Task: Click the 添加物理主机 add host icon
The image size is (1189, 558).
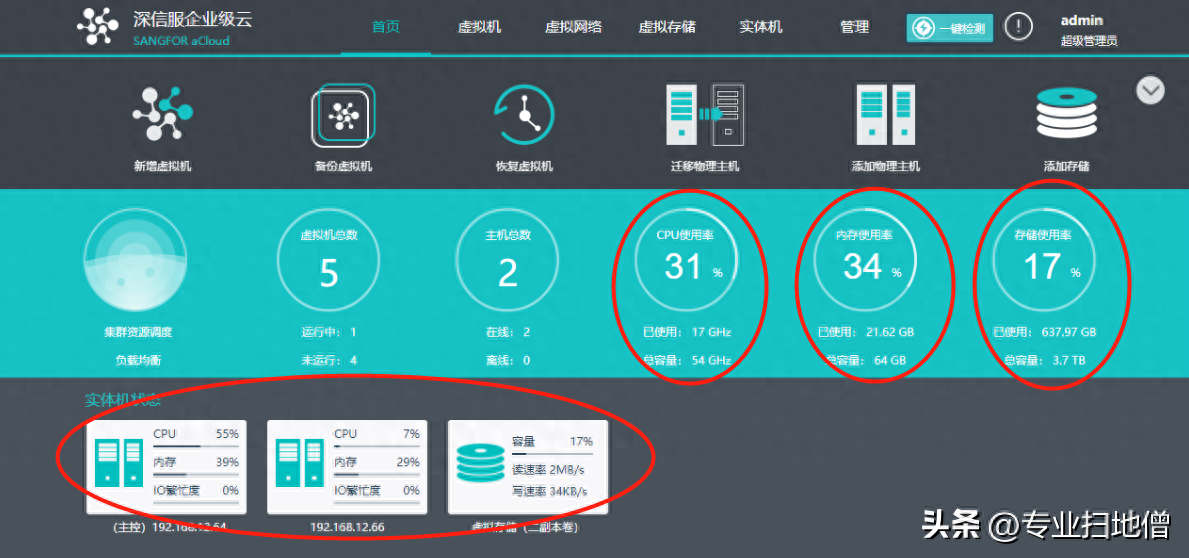Action: 885,114
